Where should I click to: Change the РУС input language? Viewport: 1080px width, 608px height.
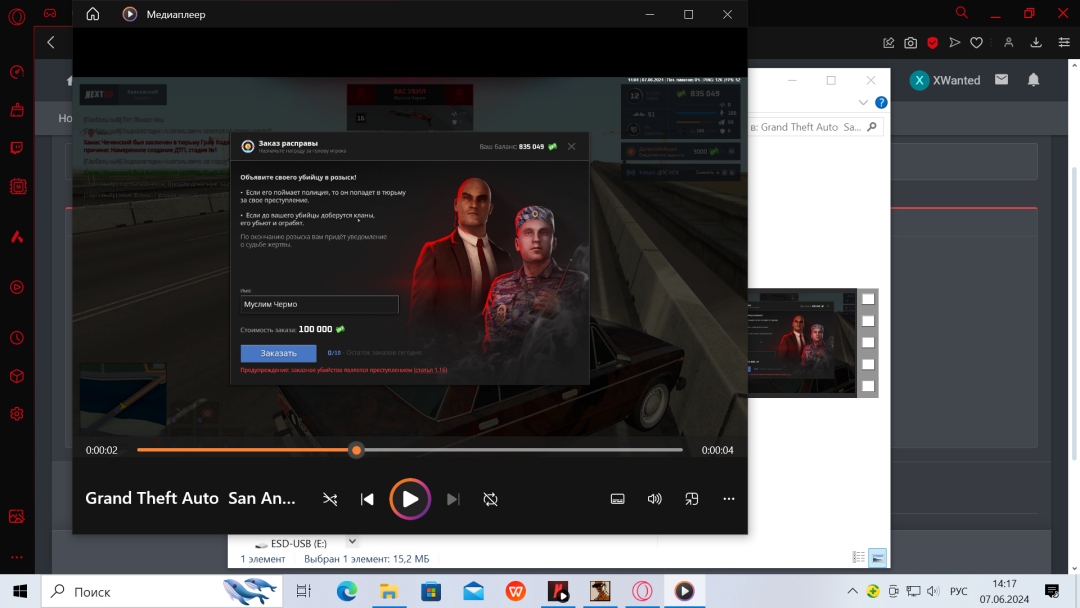tap(959, 591)
